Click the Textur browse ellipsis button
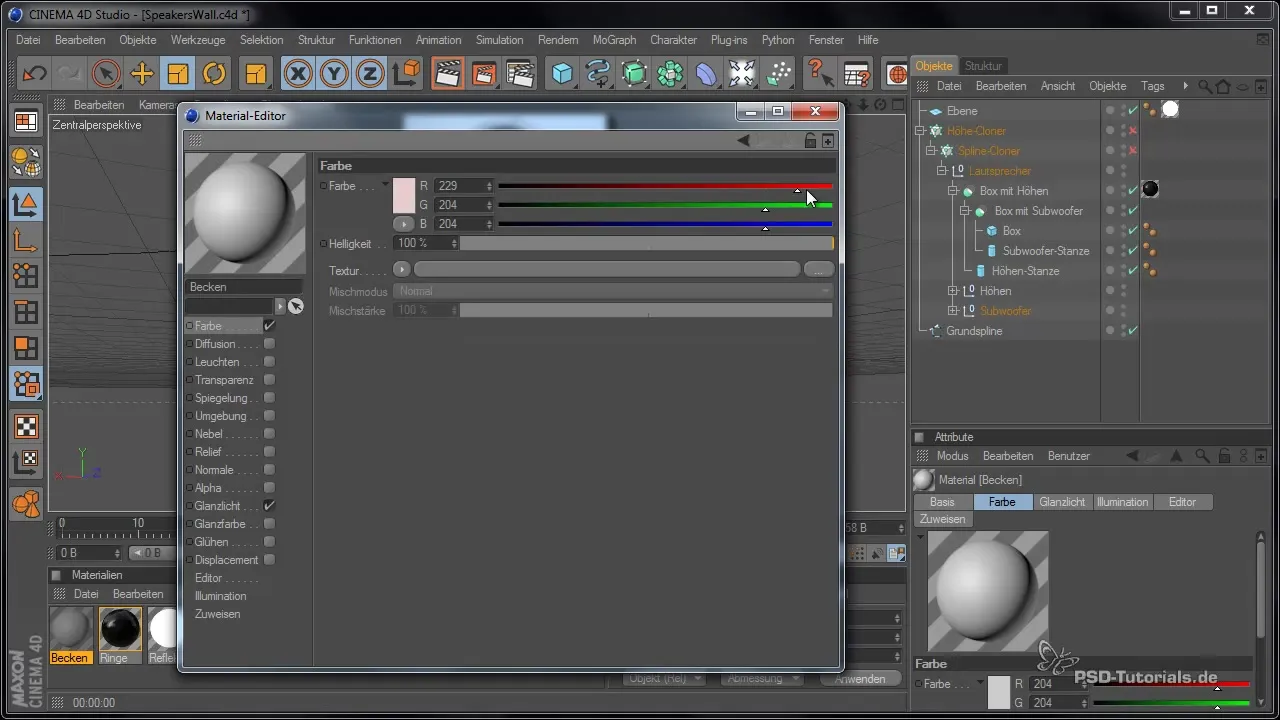 [819, 269]
